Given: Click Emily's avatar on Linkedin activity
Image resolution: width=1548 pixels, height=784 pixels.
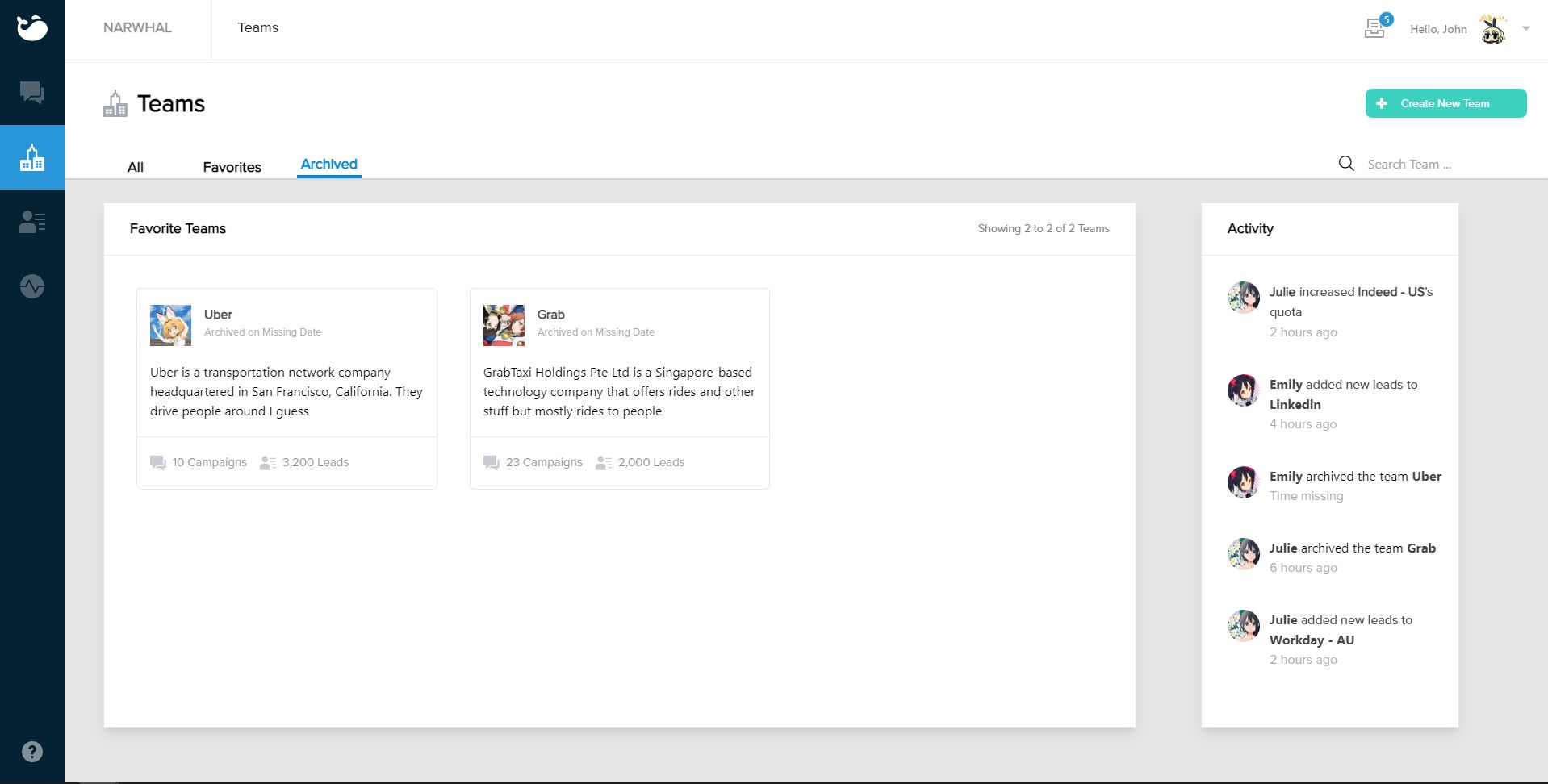Looking at the screenshot, I should click(x=1243, y=390).
